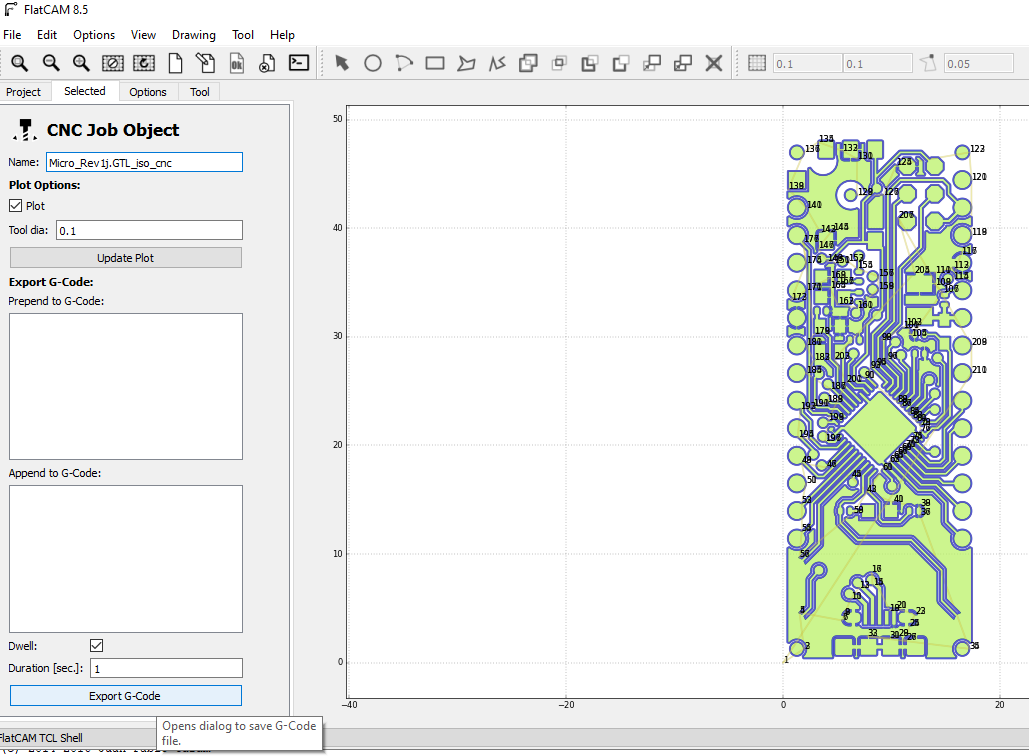The width and height of the screenshot is (1029, 756).
Task: Toggle the Dwell checkbox
Action: pyautogui.click(x=96, y=646)
